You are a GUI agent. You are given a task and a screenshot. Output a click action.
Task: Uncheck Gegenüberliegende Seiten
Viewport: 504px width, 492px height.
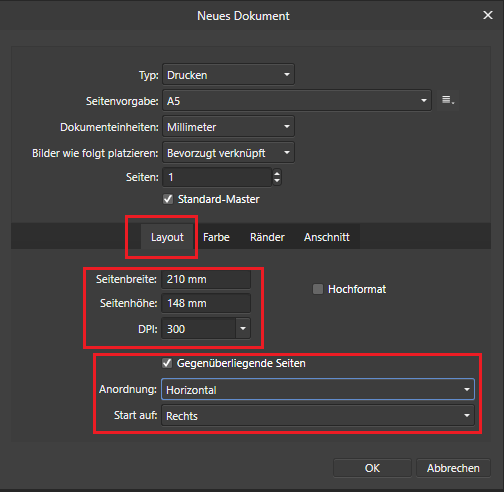tap(167, 363)
